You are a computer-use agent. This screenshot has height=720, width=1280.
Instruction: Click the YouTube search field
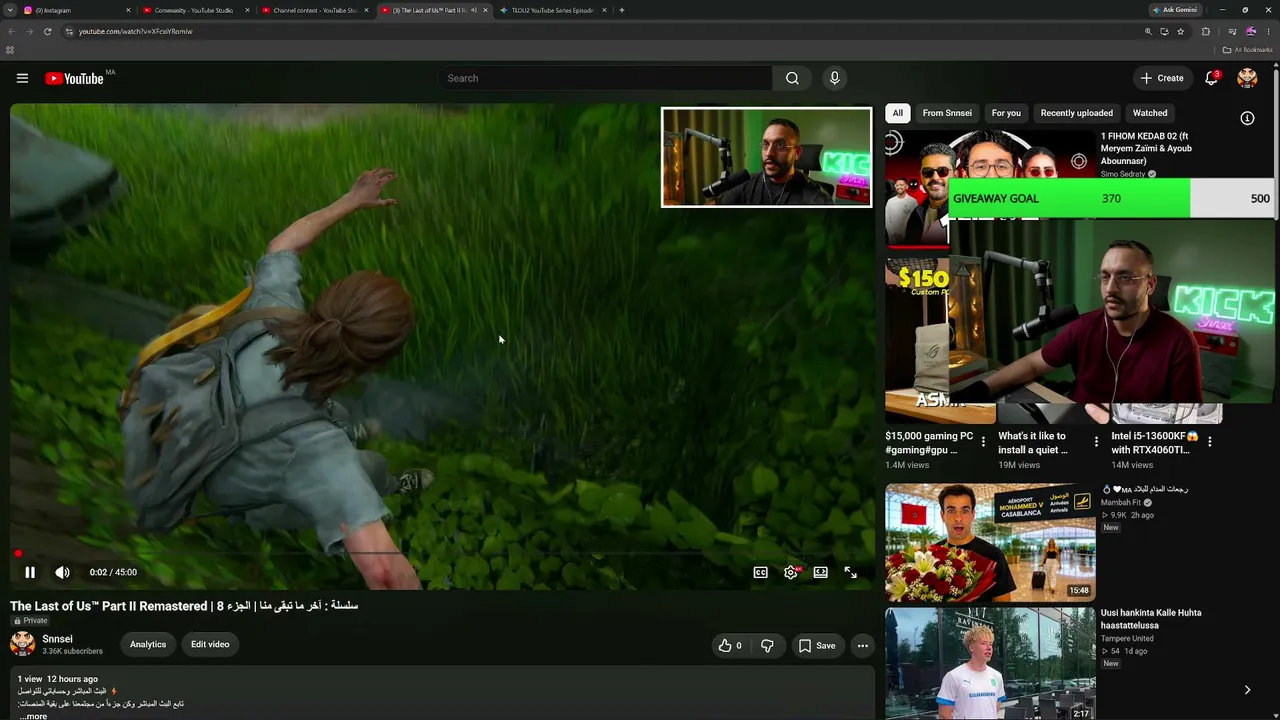pos(605,78)
